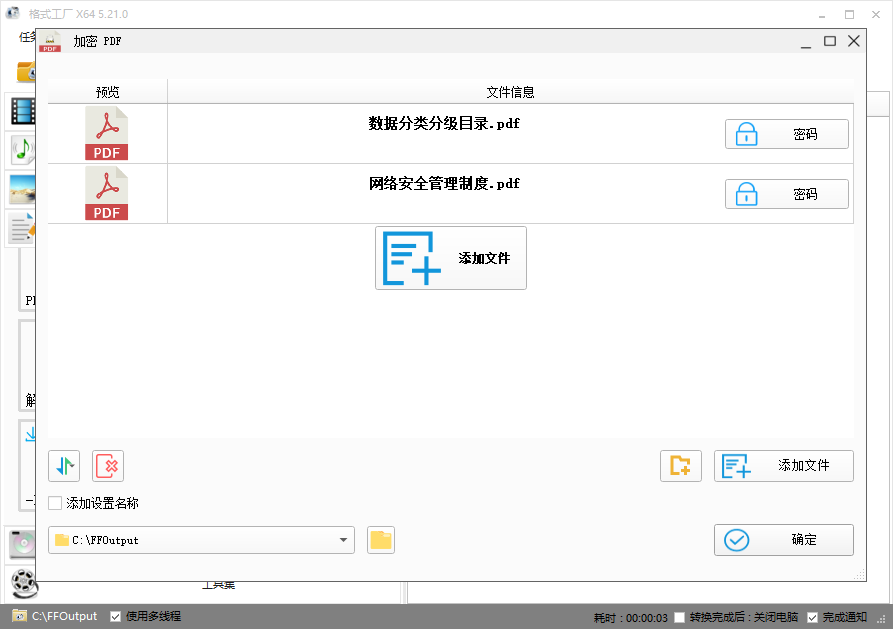Enable the 添加设置名称 checkbox

55,503
